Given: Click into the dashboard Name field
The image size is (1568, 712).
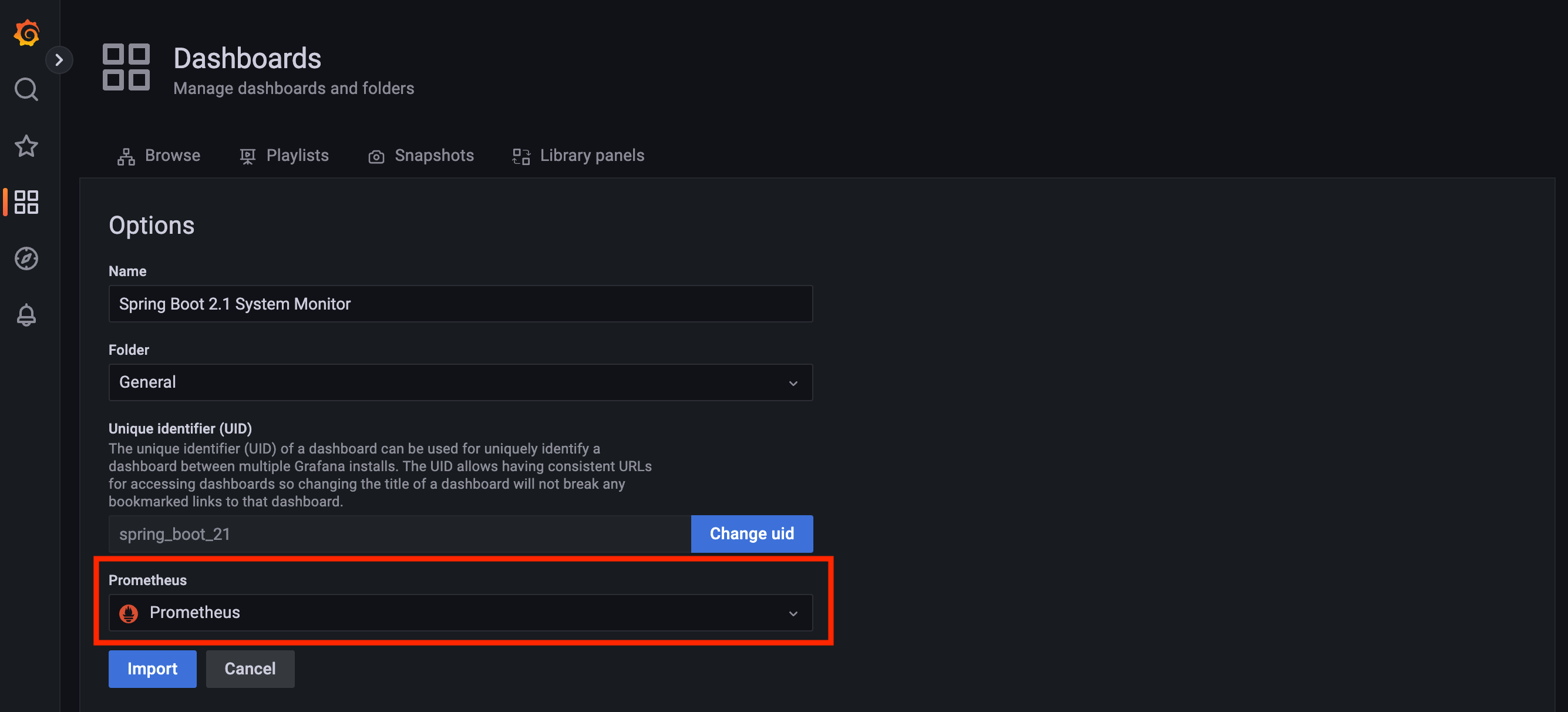Looking at the screenshot, I should 460,304.
